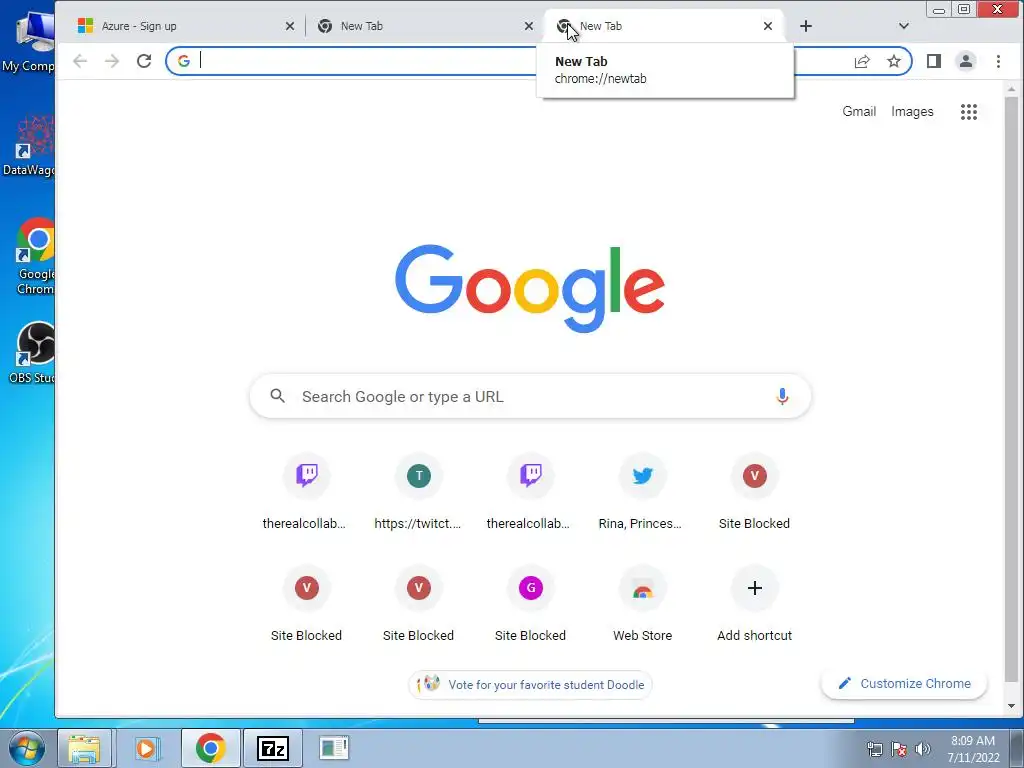The image size is (1024, 768).
Task: Close the active New Tab
Action: (x=768, y=26)
